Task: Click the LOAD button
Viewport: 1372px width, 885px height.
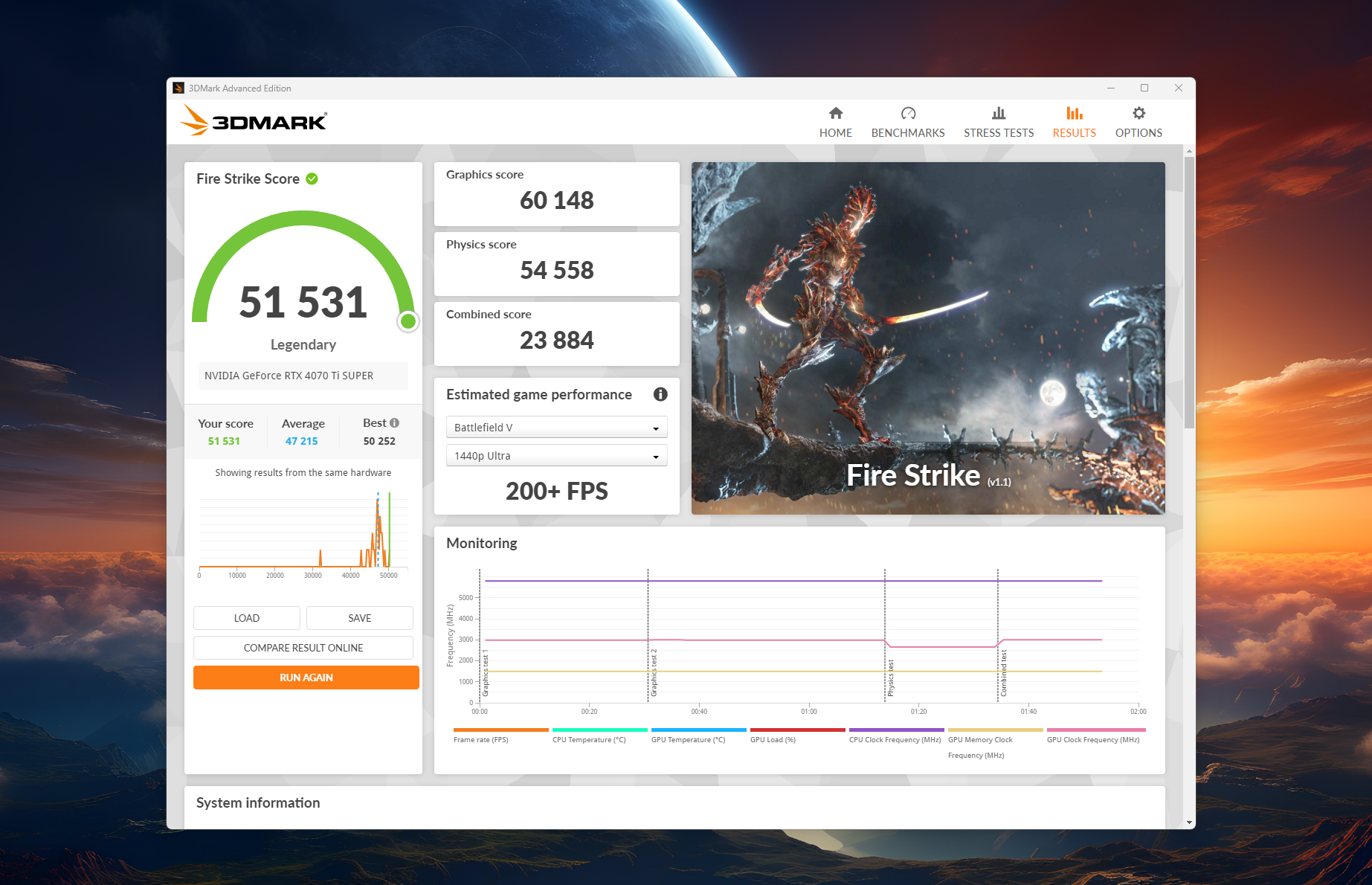Action: pos(247,618)
